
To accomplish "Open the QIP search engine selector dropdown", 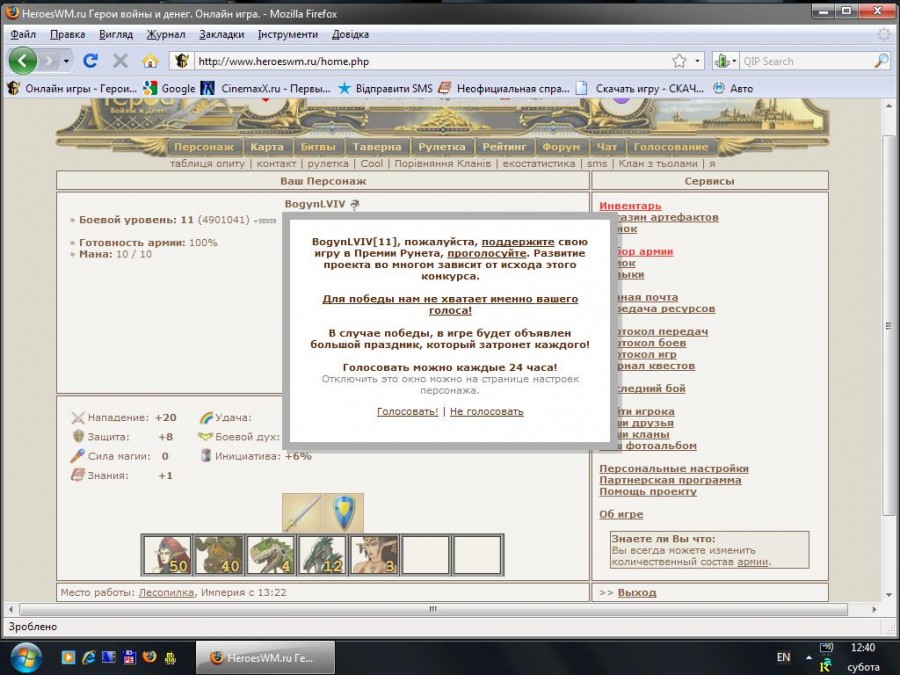I will 726,61.
